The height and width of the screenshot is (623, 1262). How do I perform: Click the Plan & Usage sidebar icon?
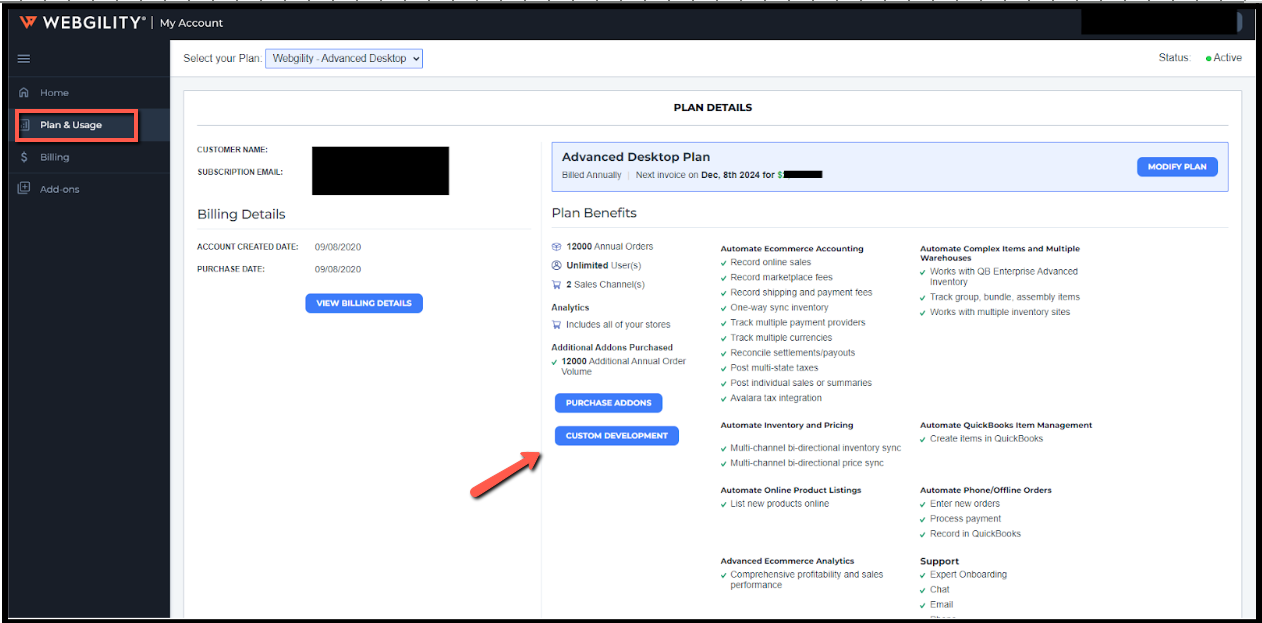click(x=25, y=125)
